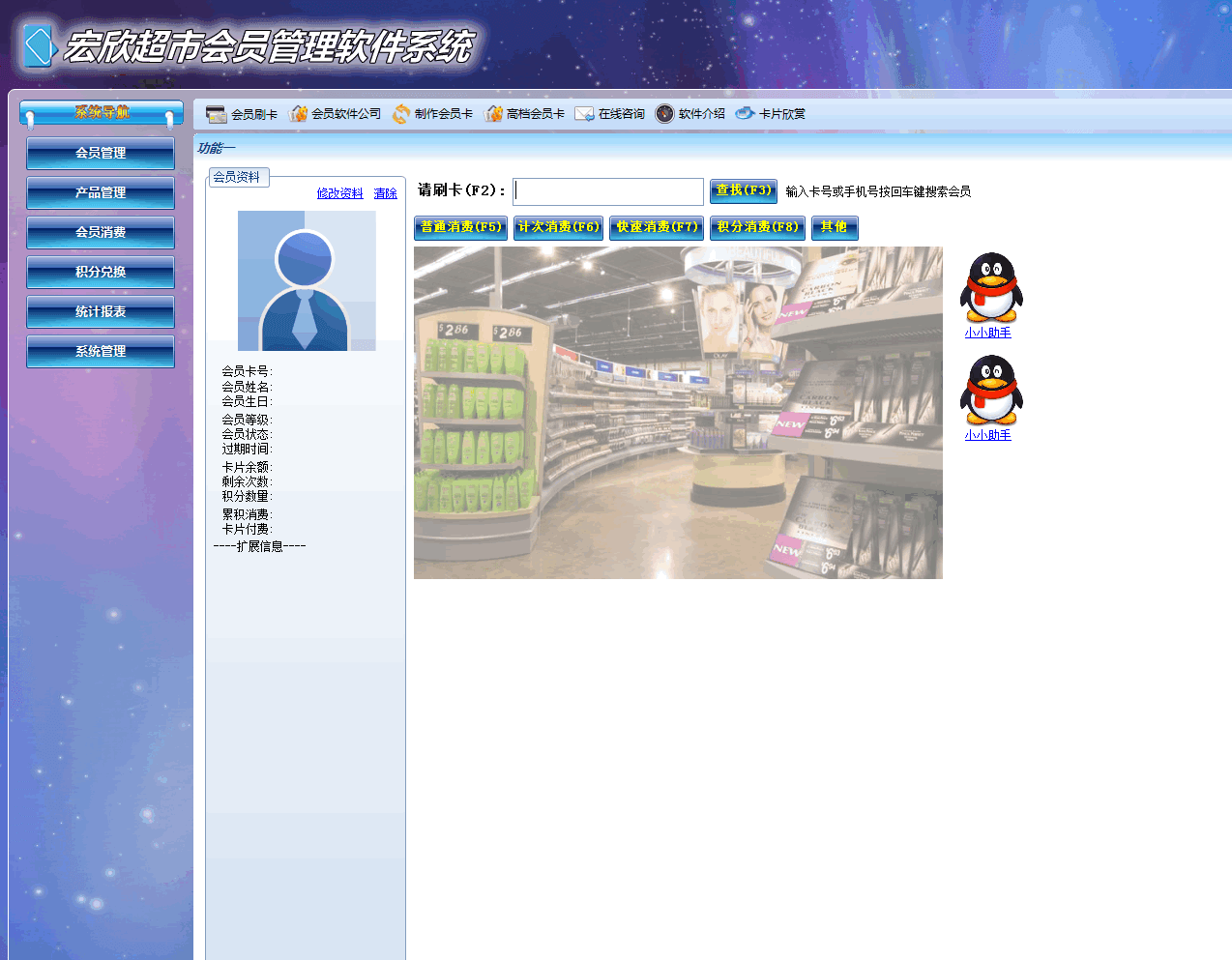Screen dimensions: 1232x960
Task: Open 会员管理 in the sidebar
Action: click(101, 153)
